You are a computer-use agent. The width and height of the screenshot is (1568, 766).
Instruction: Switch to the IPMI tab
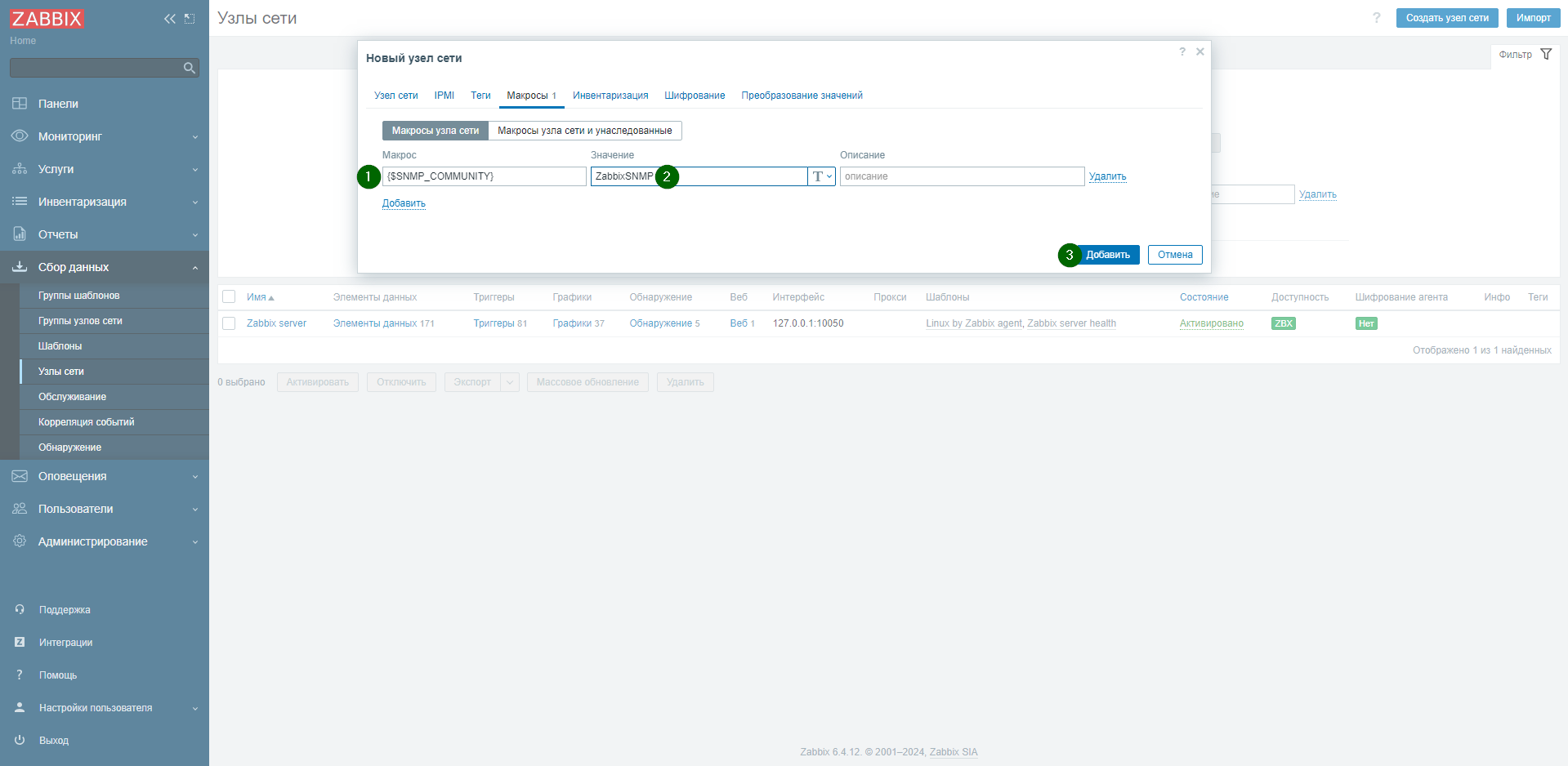point(444,96)
